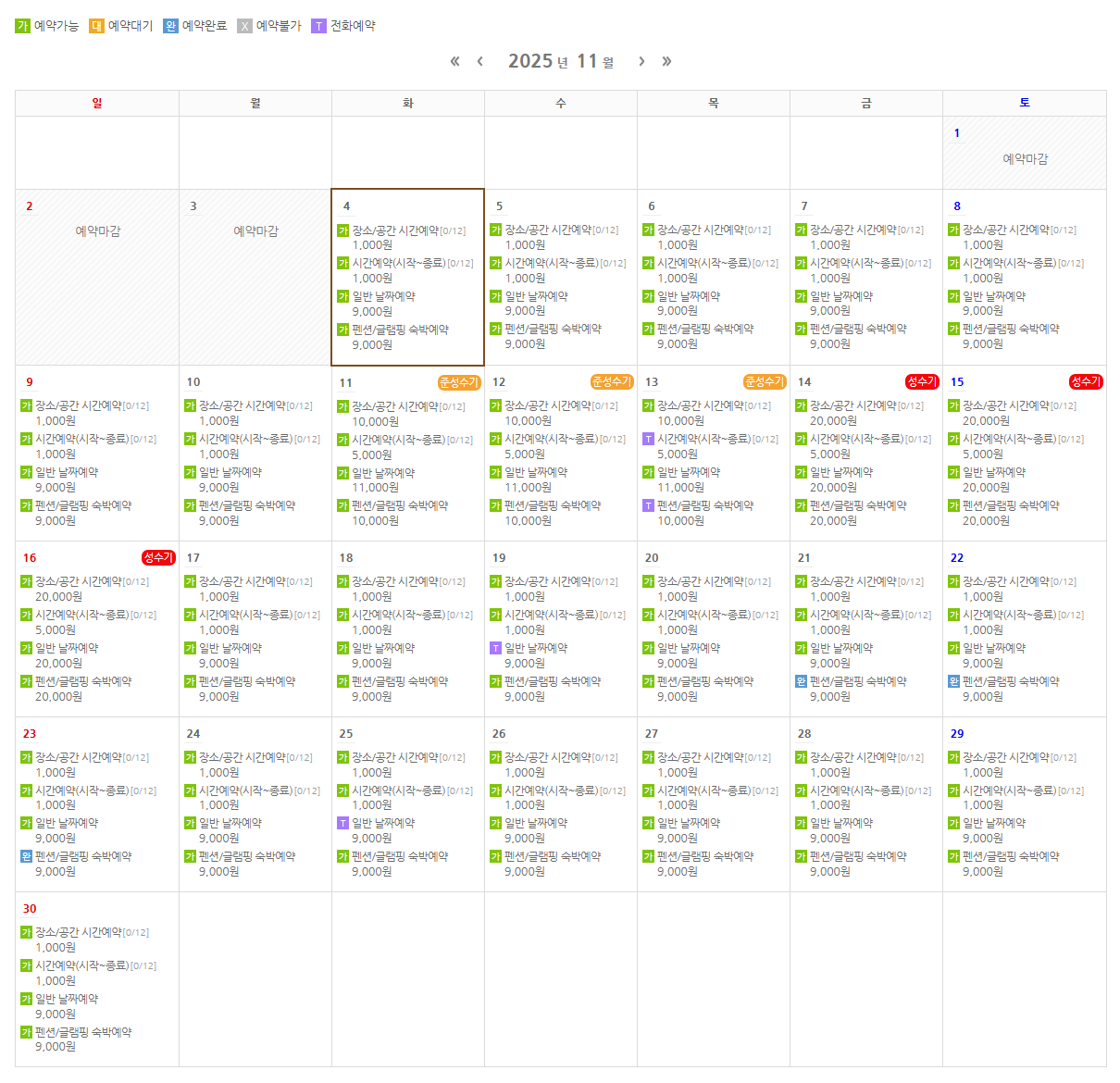1120x1083 pixels.
Task: Go to previous month with single left arrow
Action: (479, 61)
